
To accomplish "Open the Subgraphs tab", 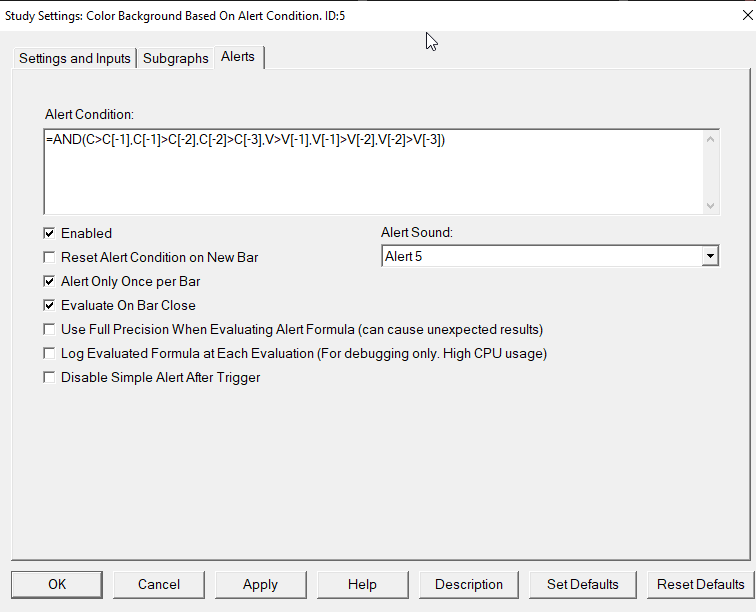I will coord(176,58).
